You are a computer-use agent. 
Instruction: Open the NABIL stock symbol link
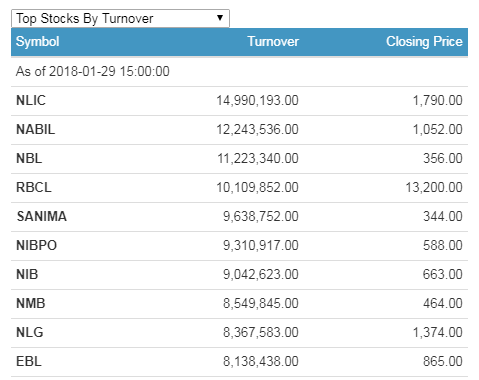point(35,129)
